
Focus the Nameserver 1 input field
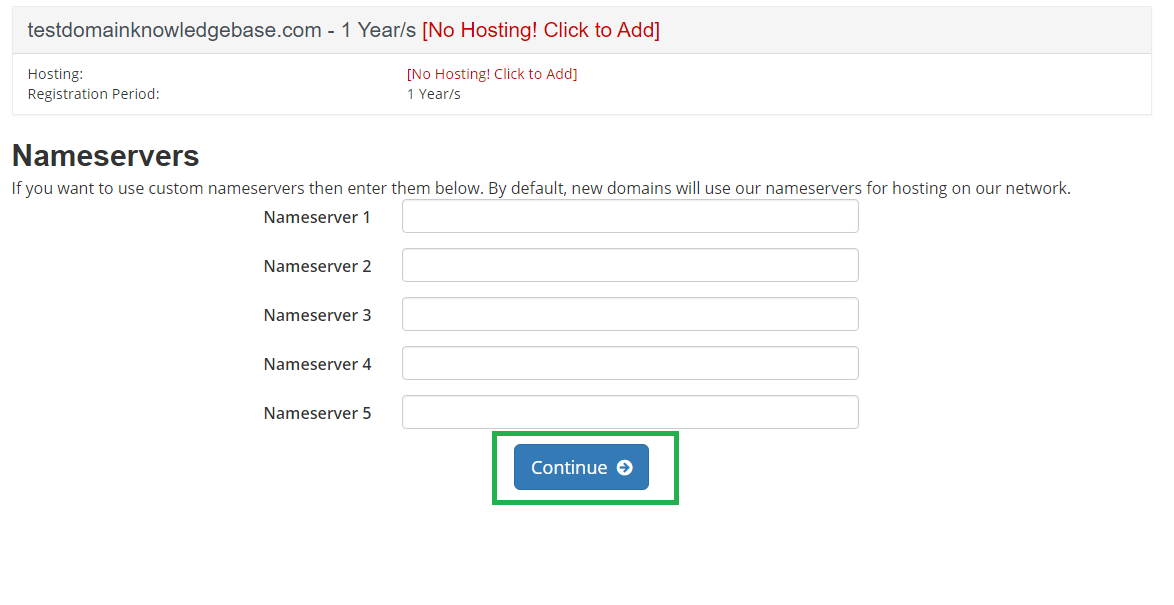coord(630,216)
